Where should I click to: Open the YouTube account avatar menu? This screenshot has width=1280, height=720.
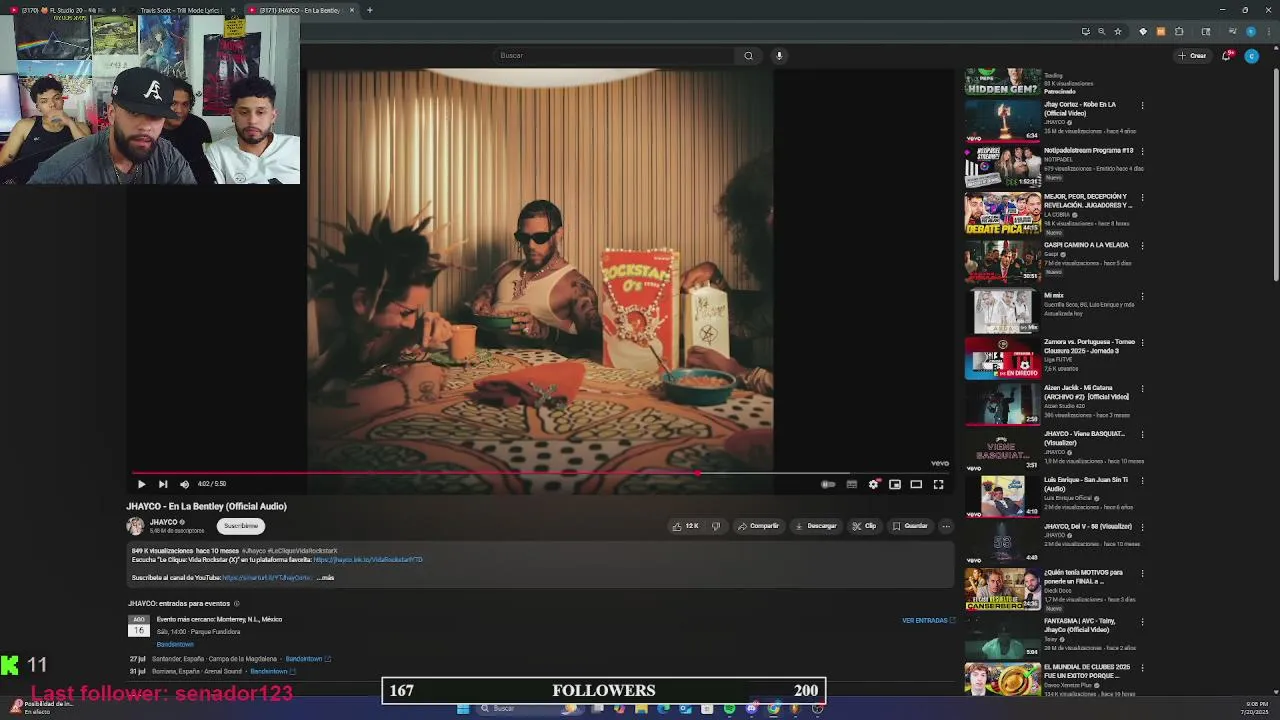(x=1251, y=56)
